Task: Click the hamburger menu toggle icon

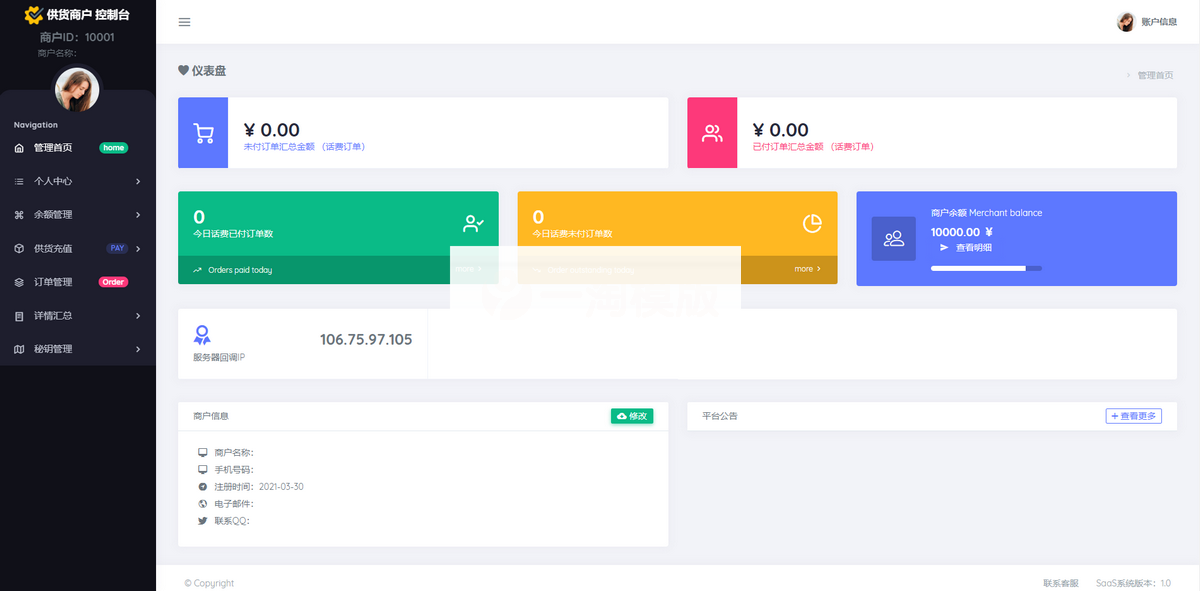Action: point(184,22)
